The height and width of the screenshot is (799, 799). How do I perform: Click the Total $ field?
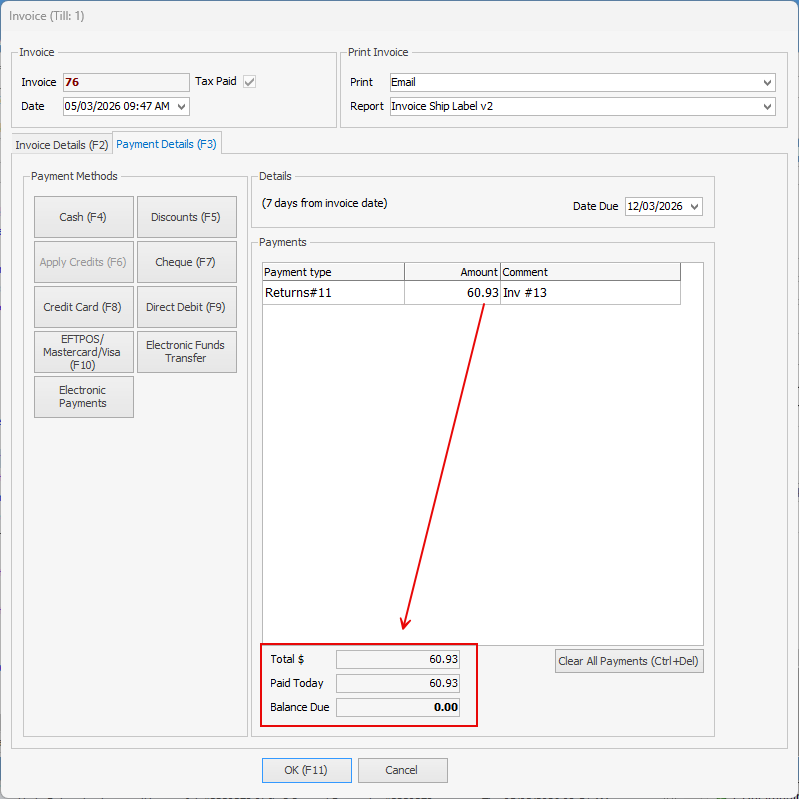coord(397,659)
